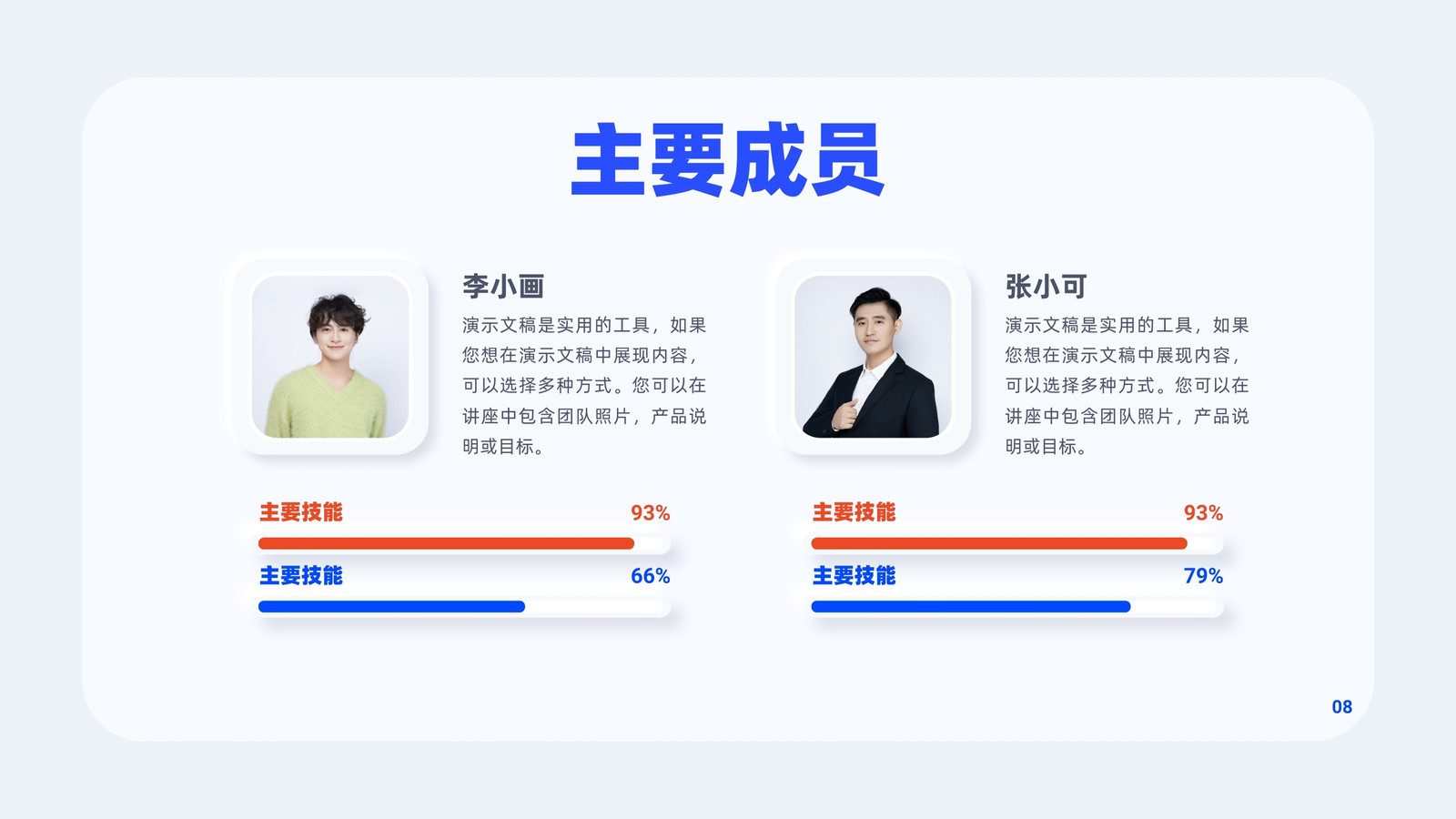Click the left red 93% percentage text
1456x819 pixels.
(651, 513)
